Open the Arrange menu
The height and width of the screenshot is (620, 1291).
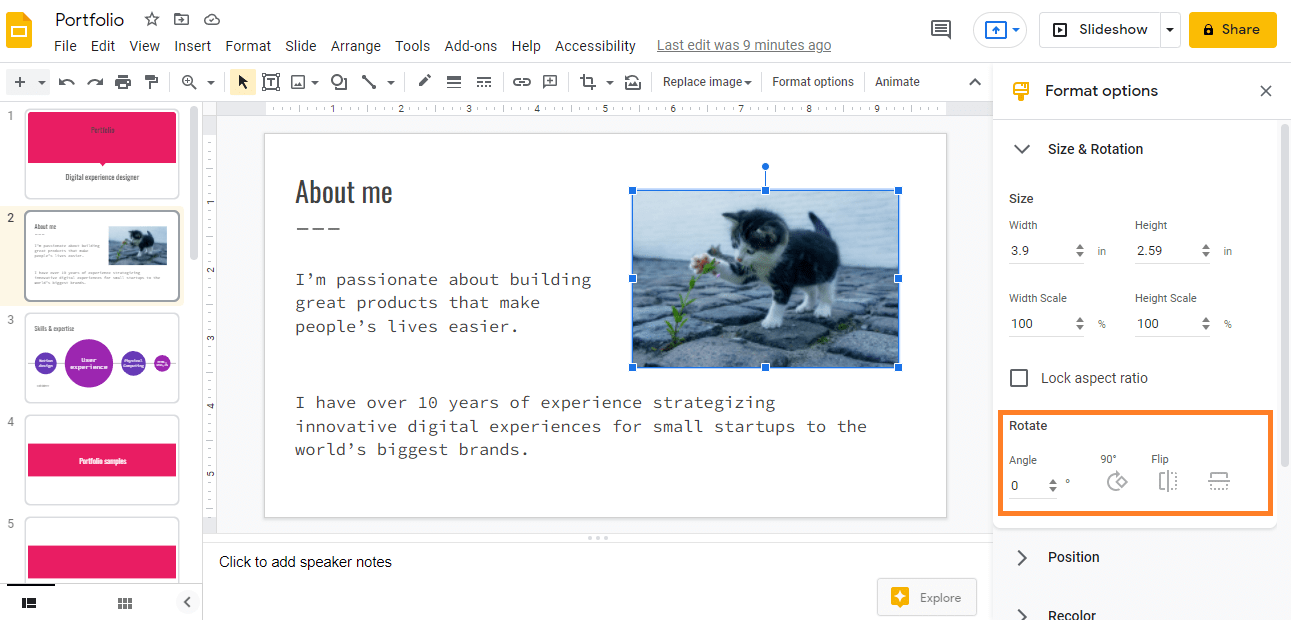tap(356, 45)
